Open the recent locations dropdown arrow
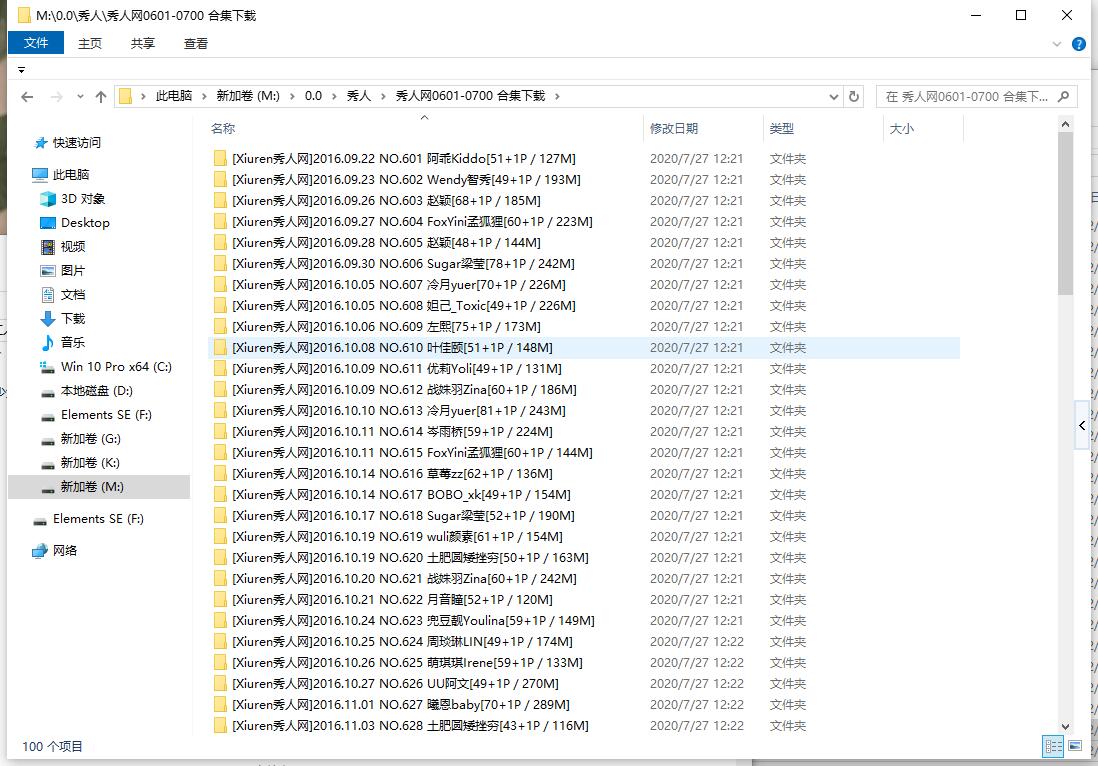Viewport: 1098px width, 766px height. [x=80, y=97]
